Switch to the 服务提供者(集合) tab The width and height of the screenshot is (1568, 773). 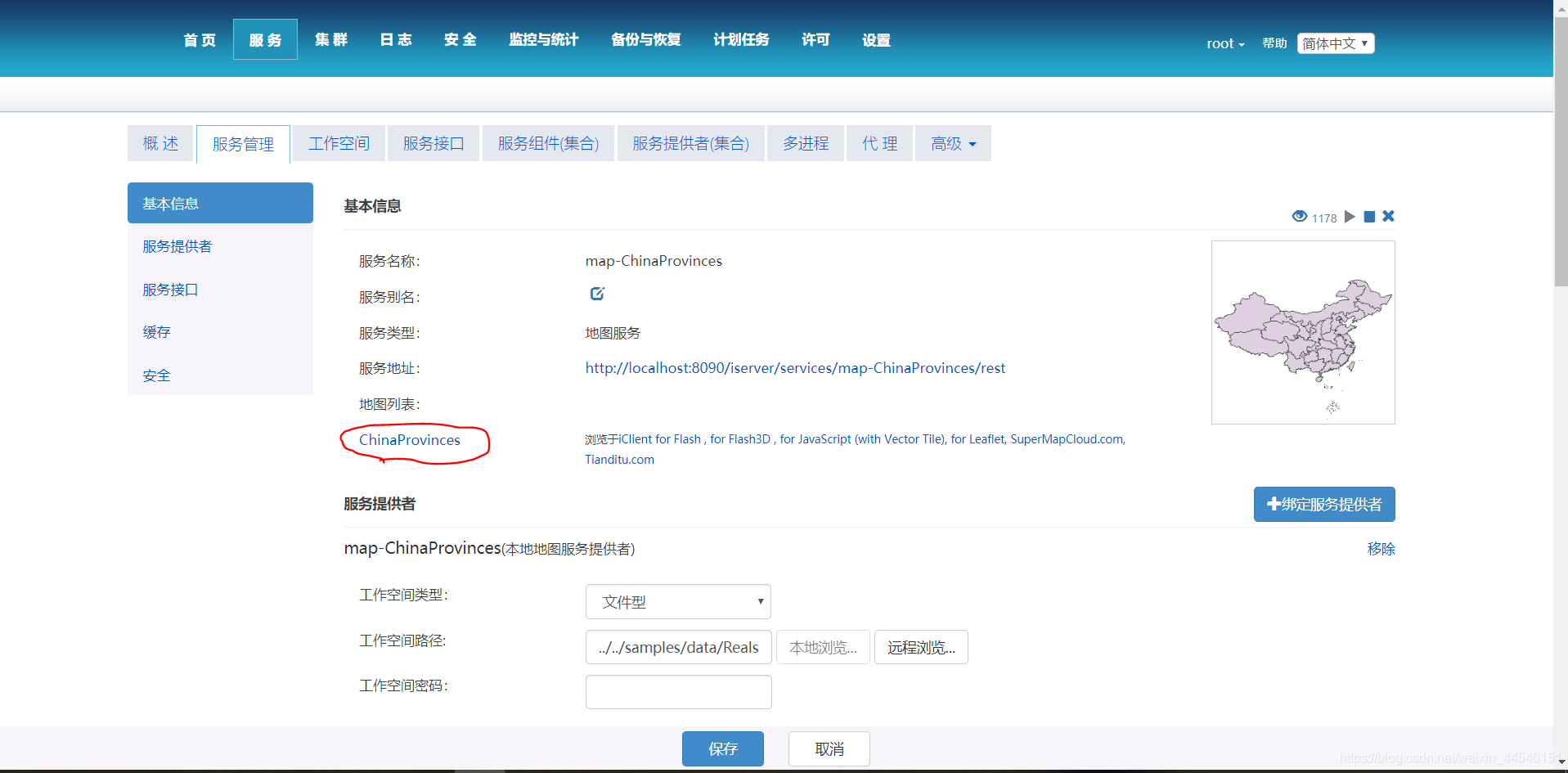(690, 143)
